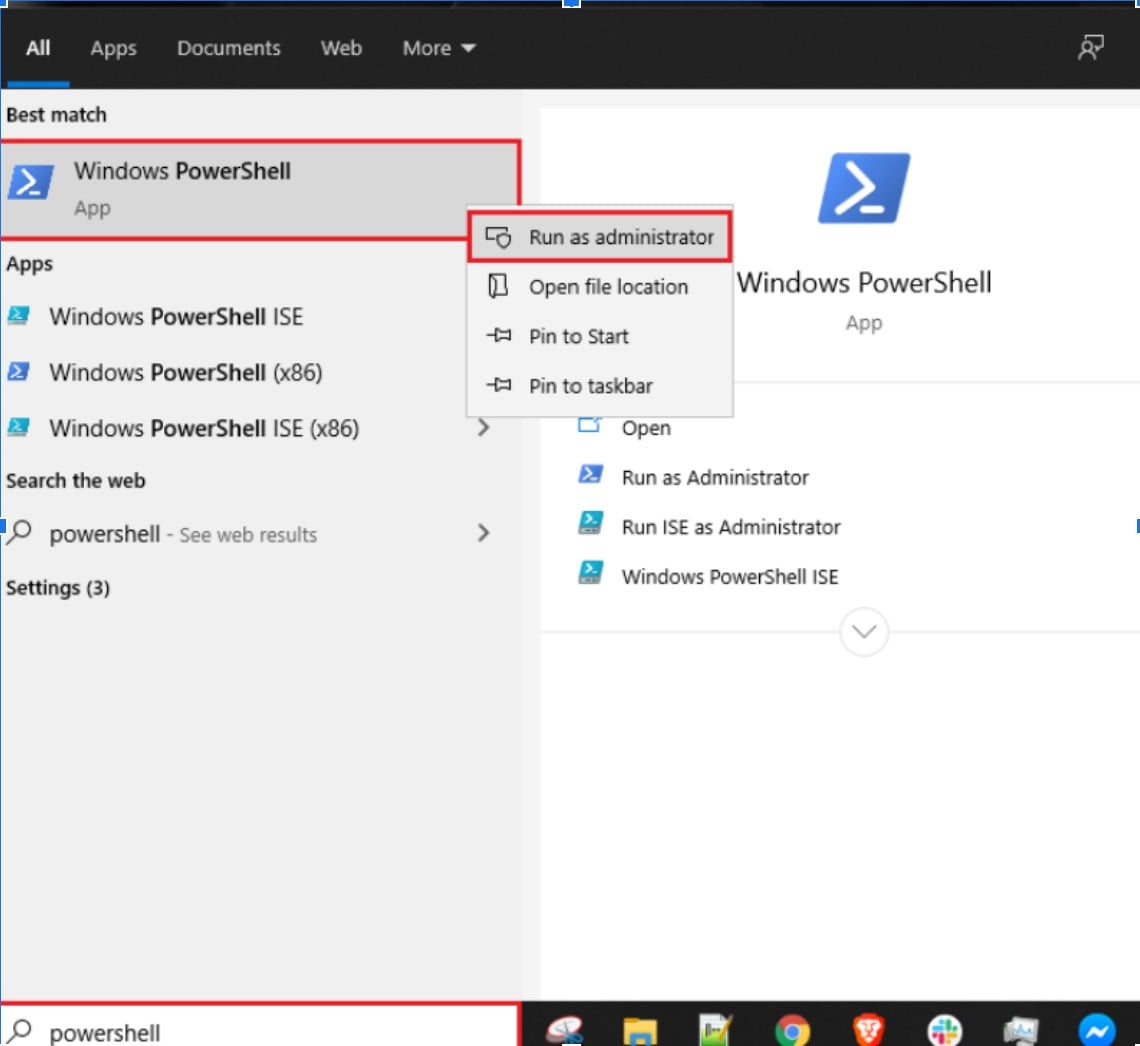Open the More filter dropdown
The image size is (1140, 1046).
click(x=438, y=48)
